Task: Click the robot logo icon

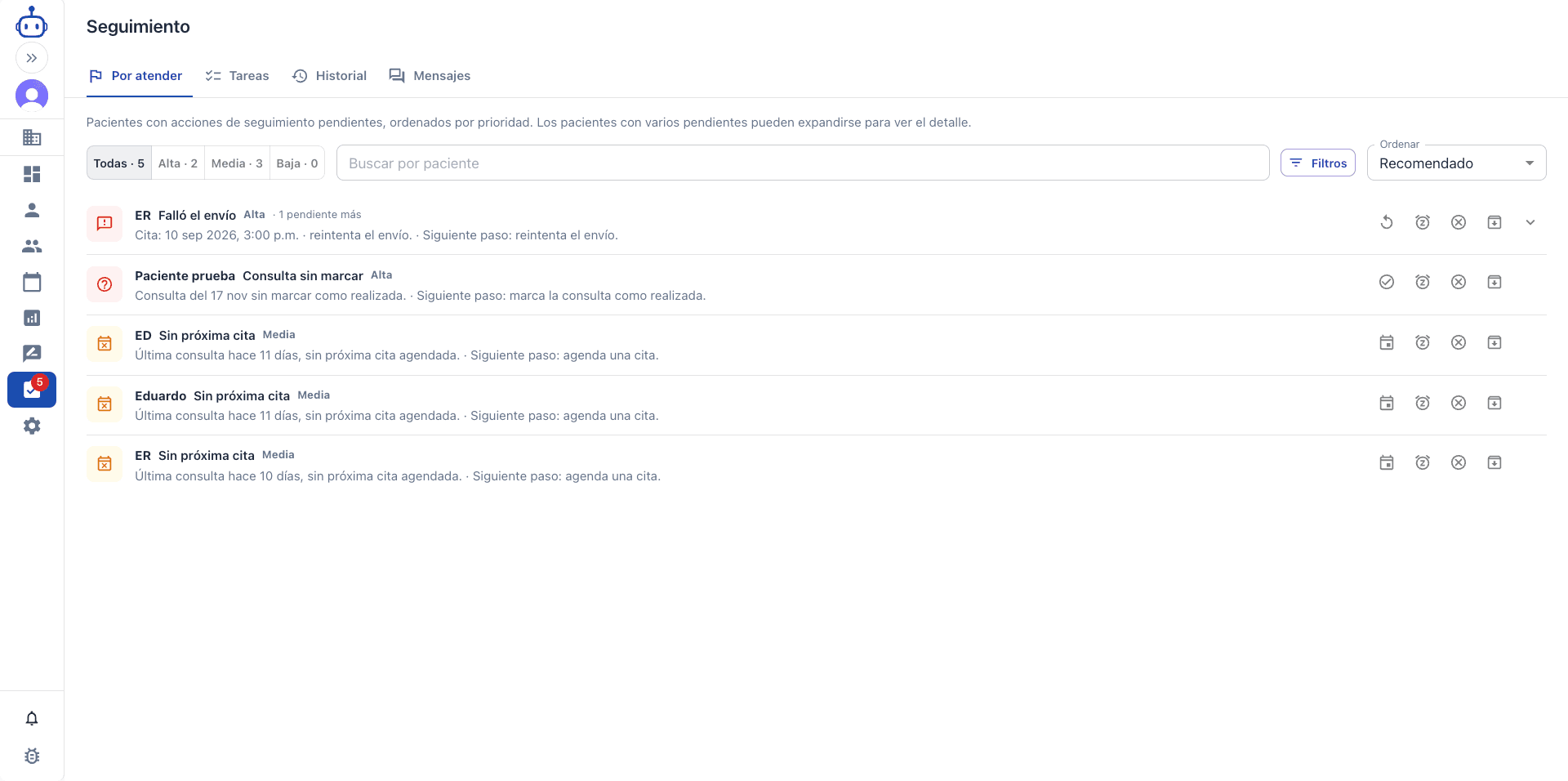Action: tap(32, 23)
